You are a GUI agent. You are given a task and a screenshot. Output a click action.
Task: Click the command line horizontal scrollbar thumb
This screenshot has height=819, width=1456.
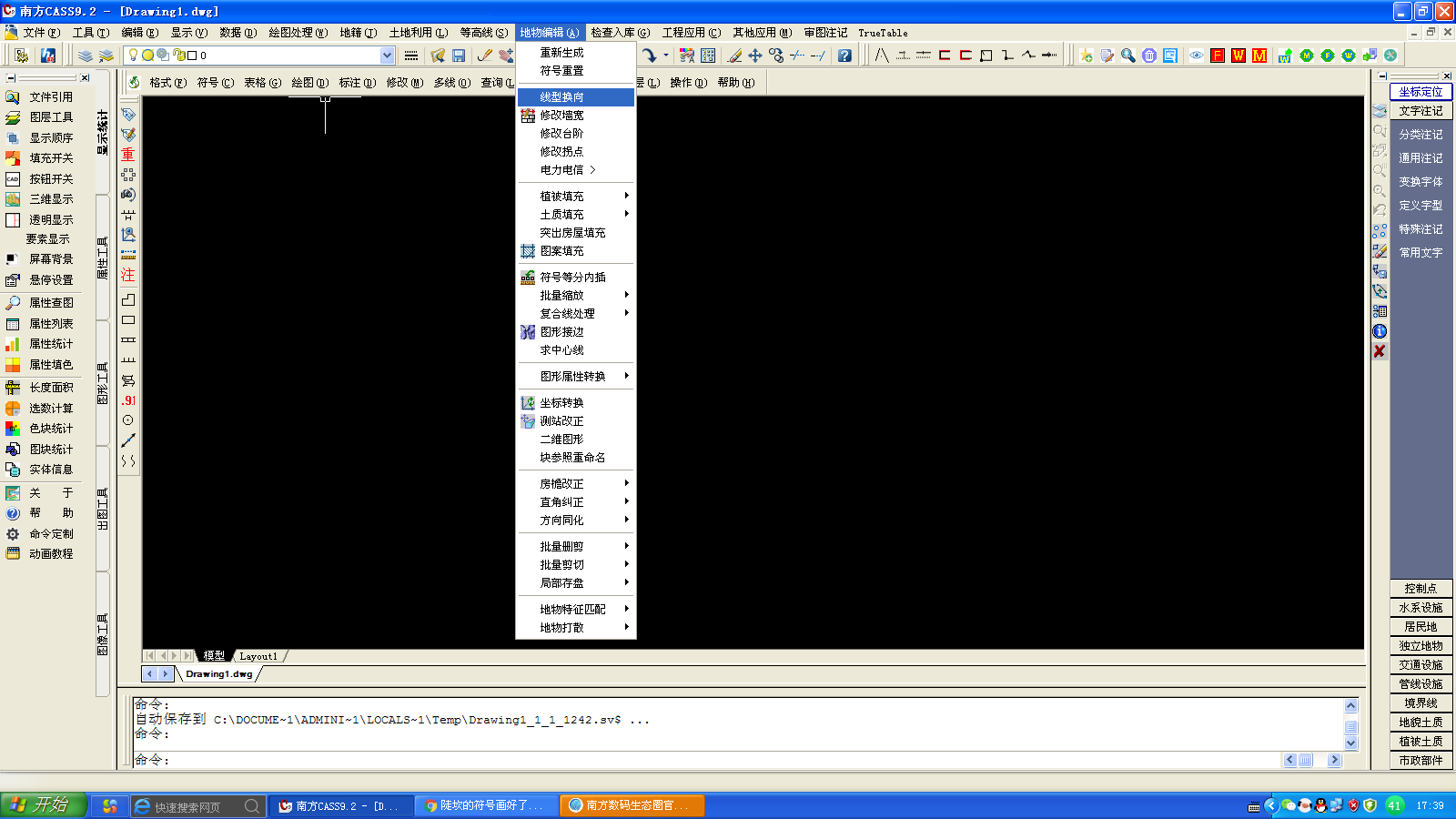pos(1306,760)
